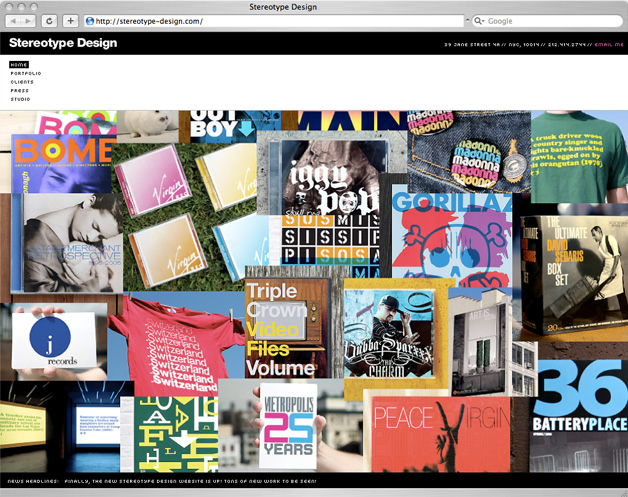
Task: Open the Metropolis 25 Years card thumbnail
Action: click(x=288, y=426)
